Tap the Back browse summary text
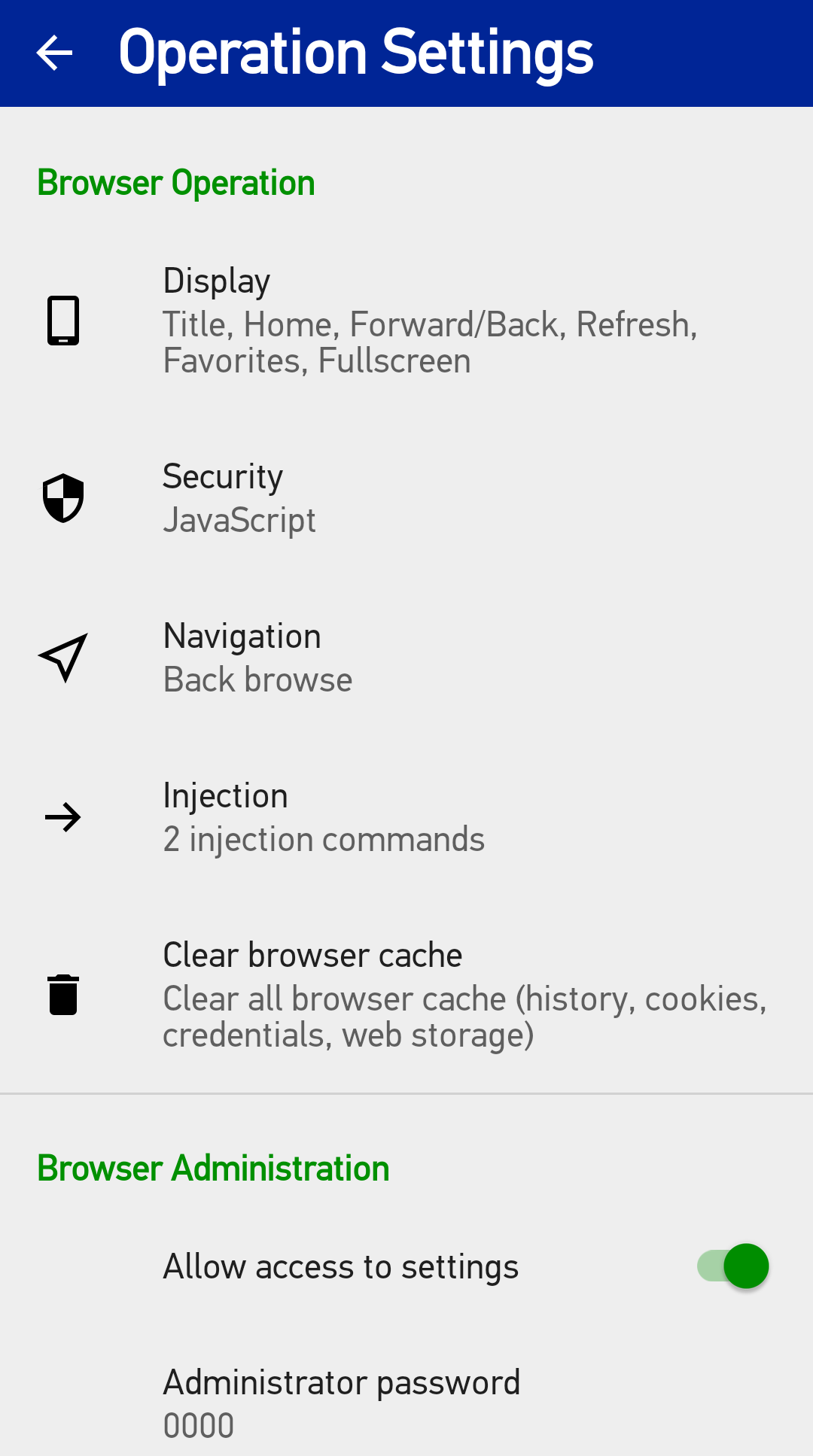 click(257, 679)
